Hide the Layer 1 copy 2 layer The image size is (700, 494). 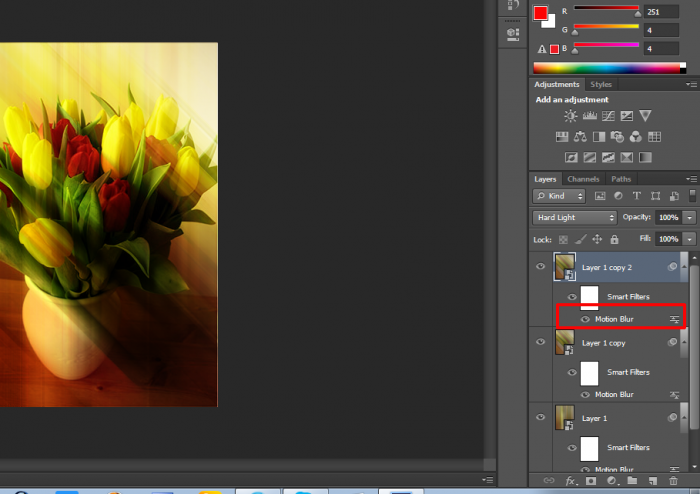click(x=541, y=267)
